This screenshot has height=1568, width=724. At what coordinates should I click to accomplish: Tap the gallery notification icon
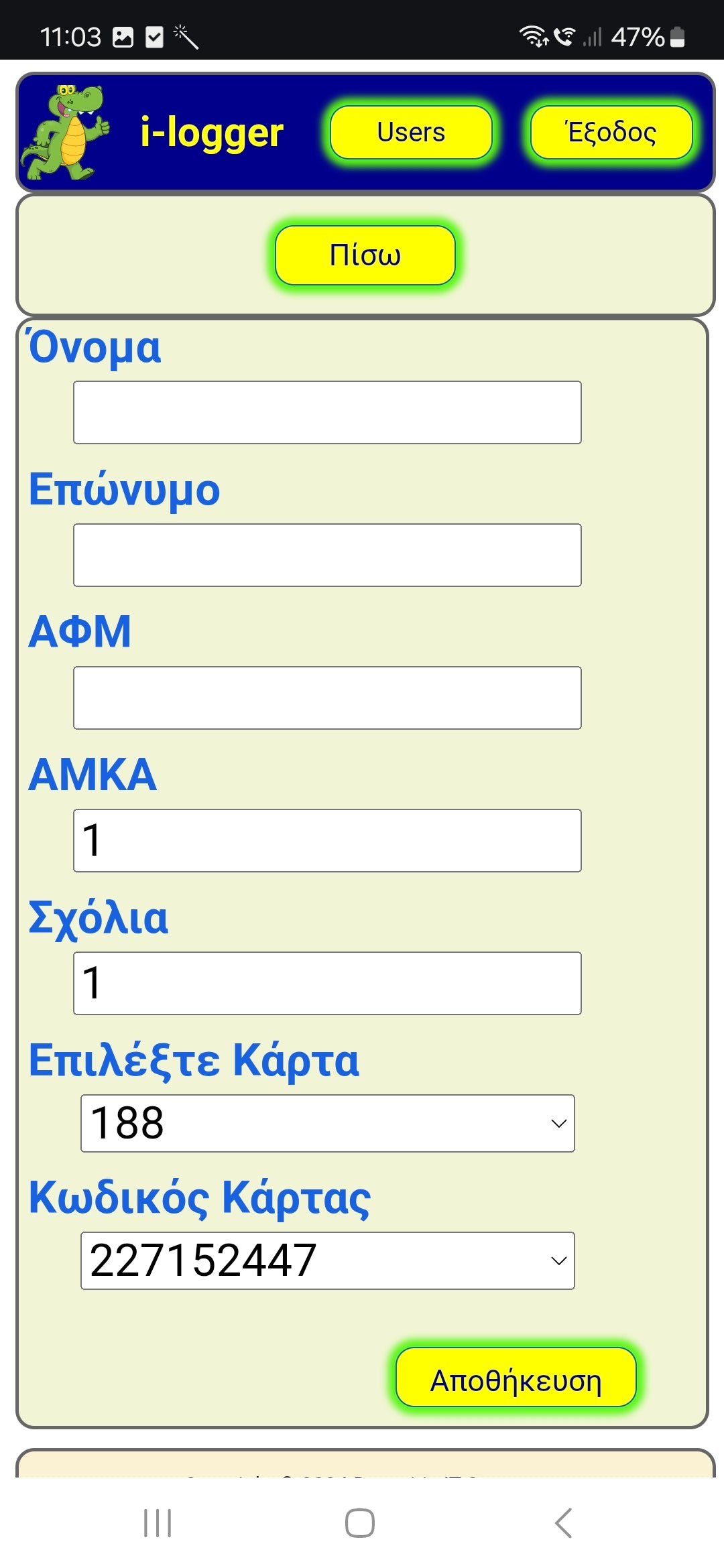123,37
